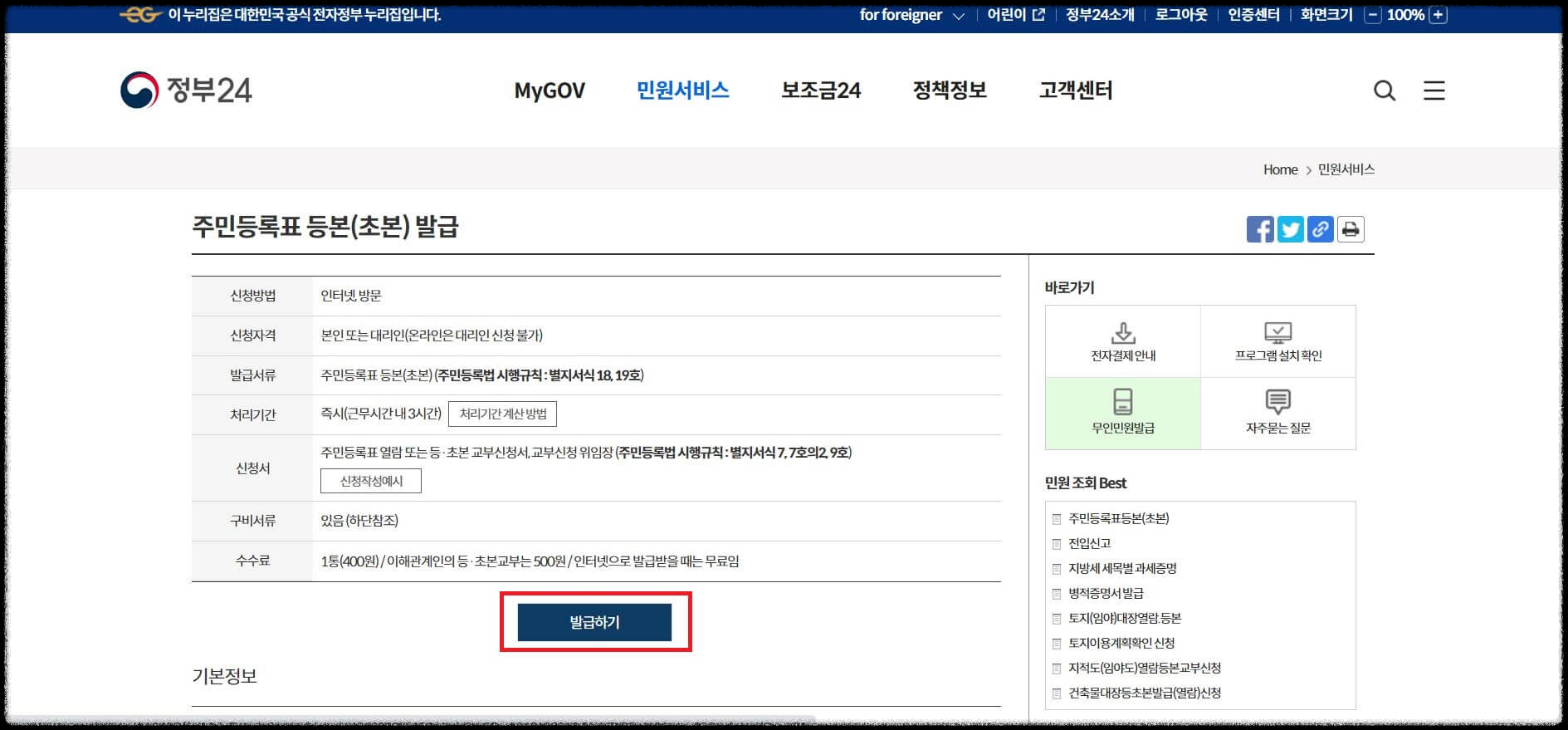Open the 민원서비스 menu
1568x730 pixels.
pos(682,90)
